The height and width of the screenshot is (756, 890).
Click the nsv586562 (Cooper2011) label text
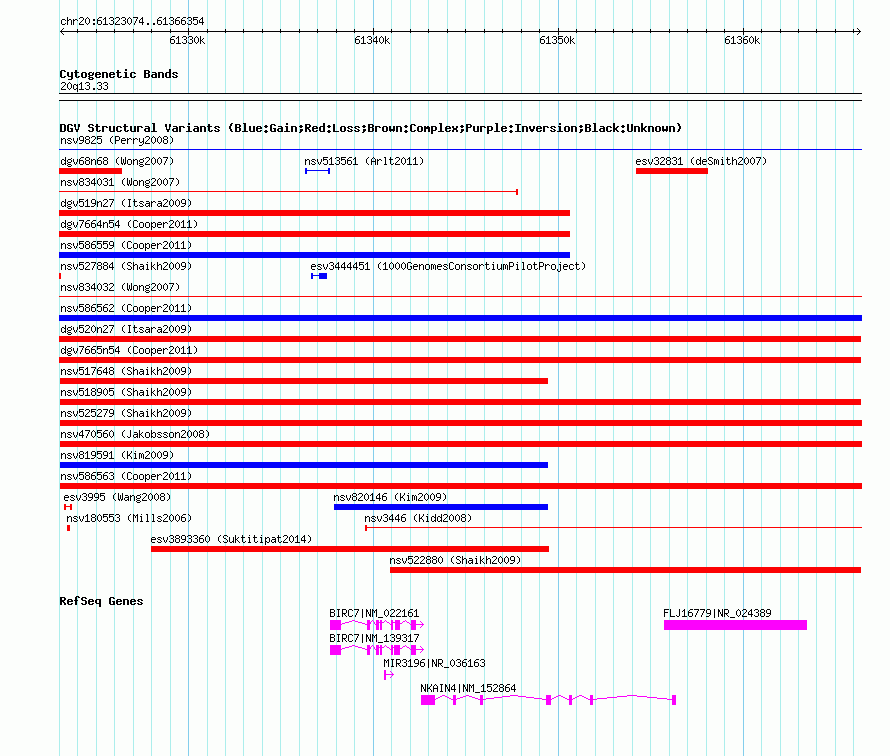pos(126,308)
